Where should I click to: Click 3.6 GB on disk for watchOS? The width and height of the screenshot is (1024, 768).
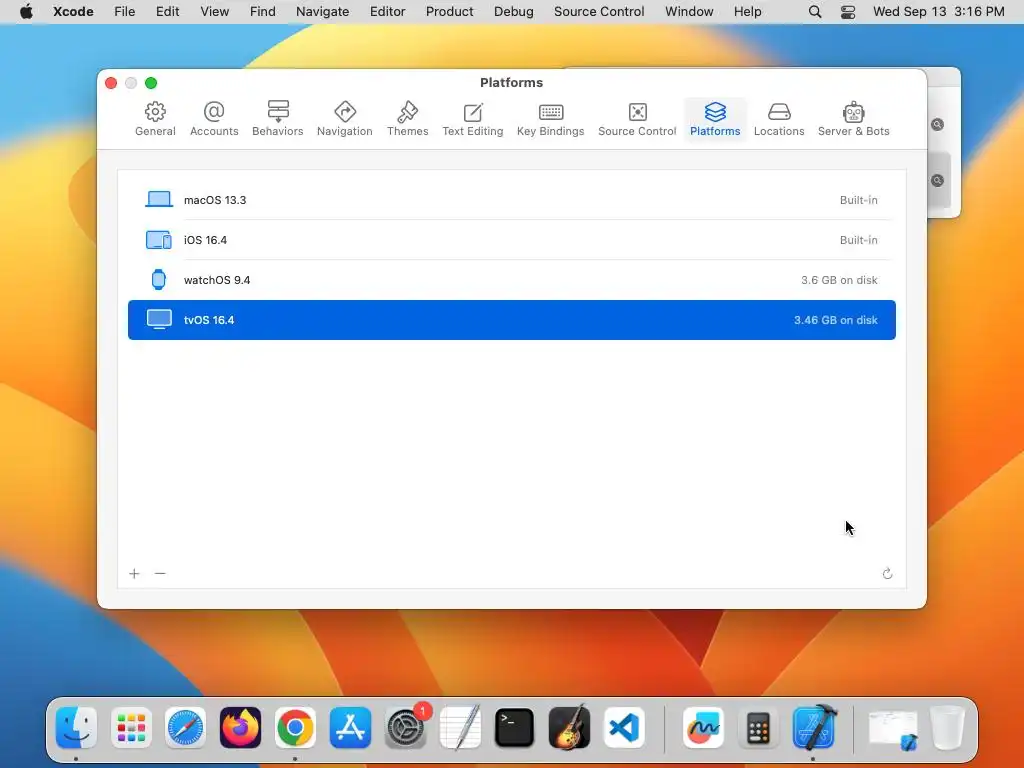click(839, 280)
